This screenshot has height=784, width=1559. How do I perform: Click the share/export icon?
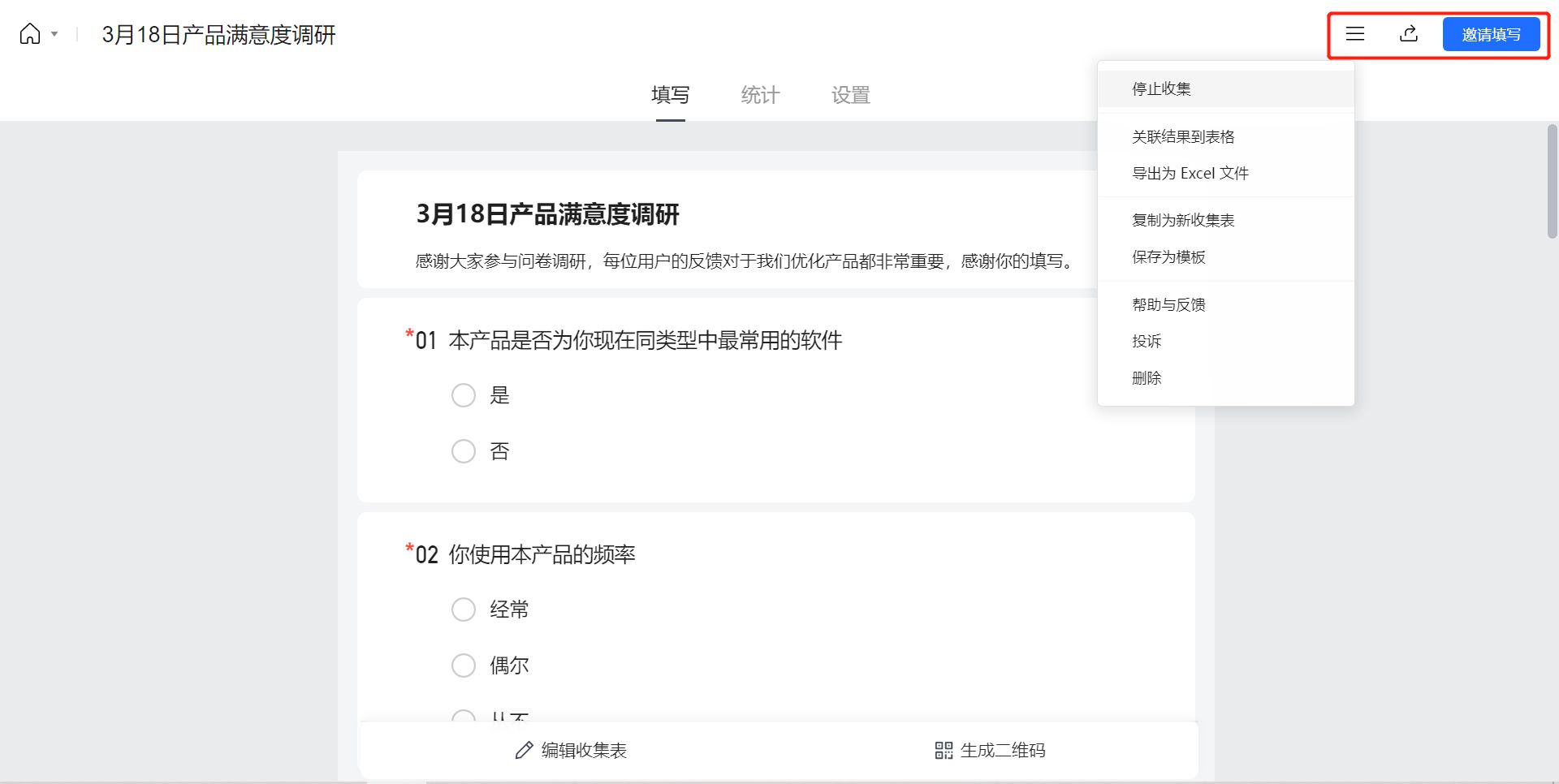(x=1409, y=34)
